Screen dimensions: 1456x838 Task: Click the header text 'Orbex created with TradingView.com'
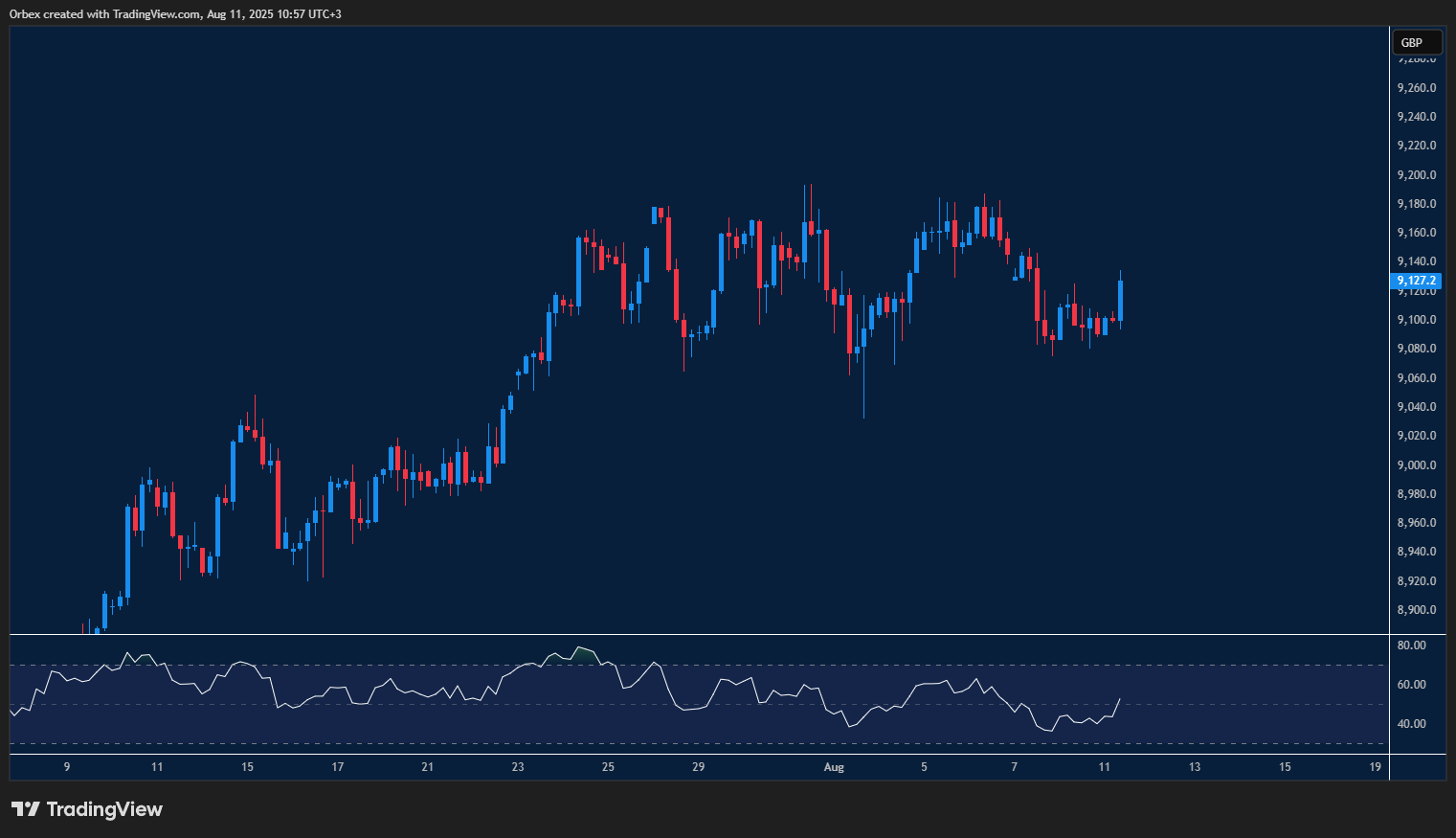tap(104, 13)
